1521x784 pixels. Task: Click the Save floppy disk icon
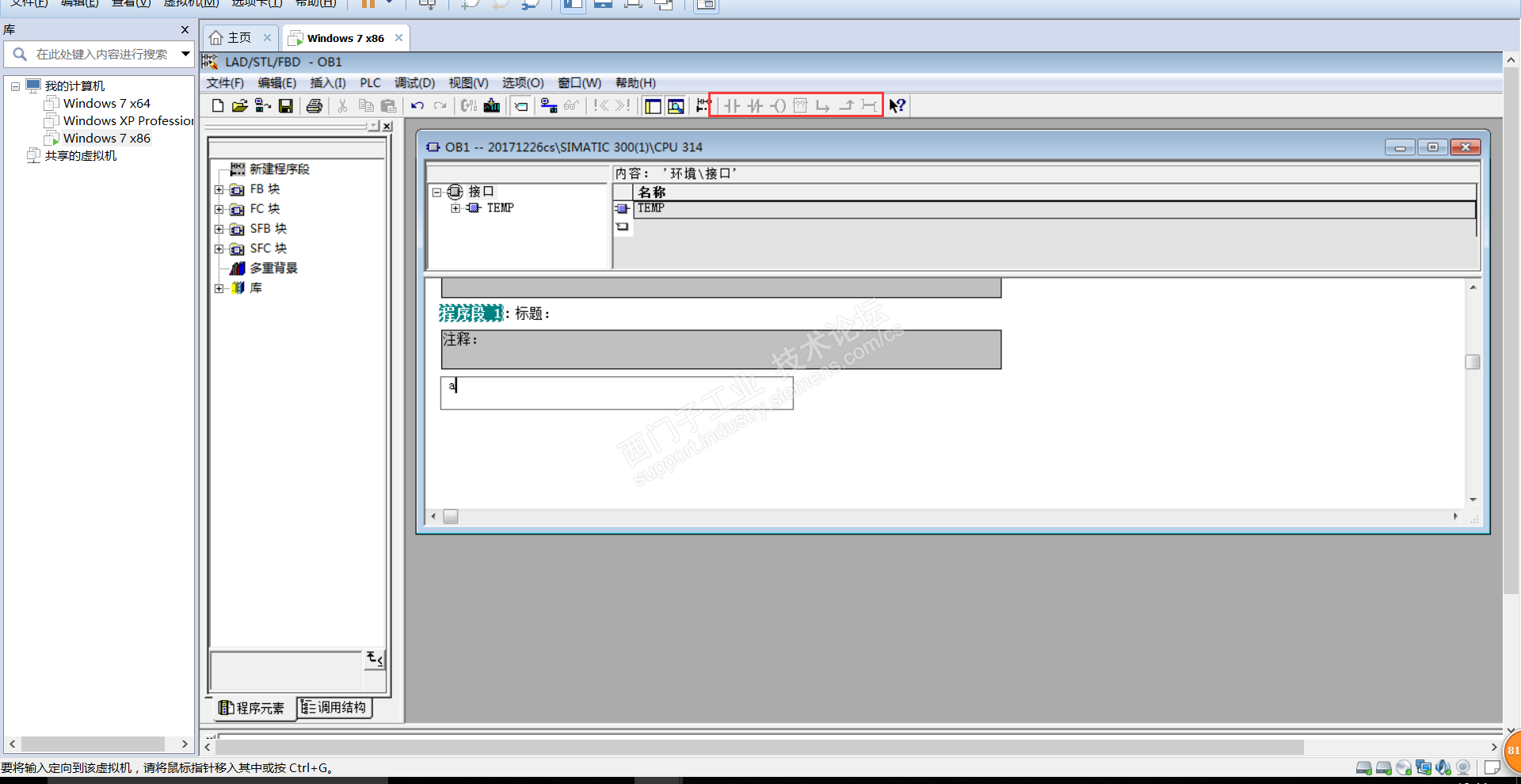pos(286,105)
